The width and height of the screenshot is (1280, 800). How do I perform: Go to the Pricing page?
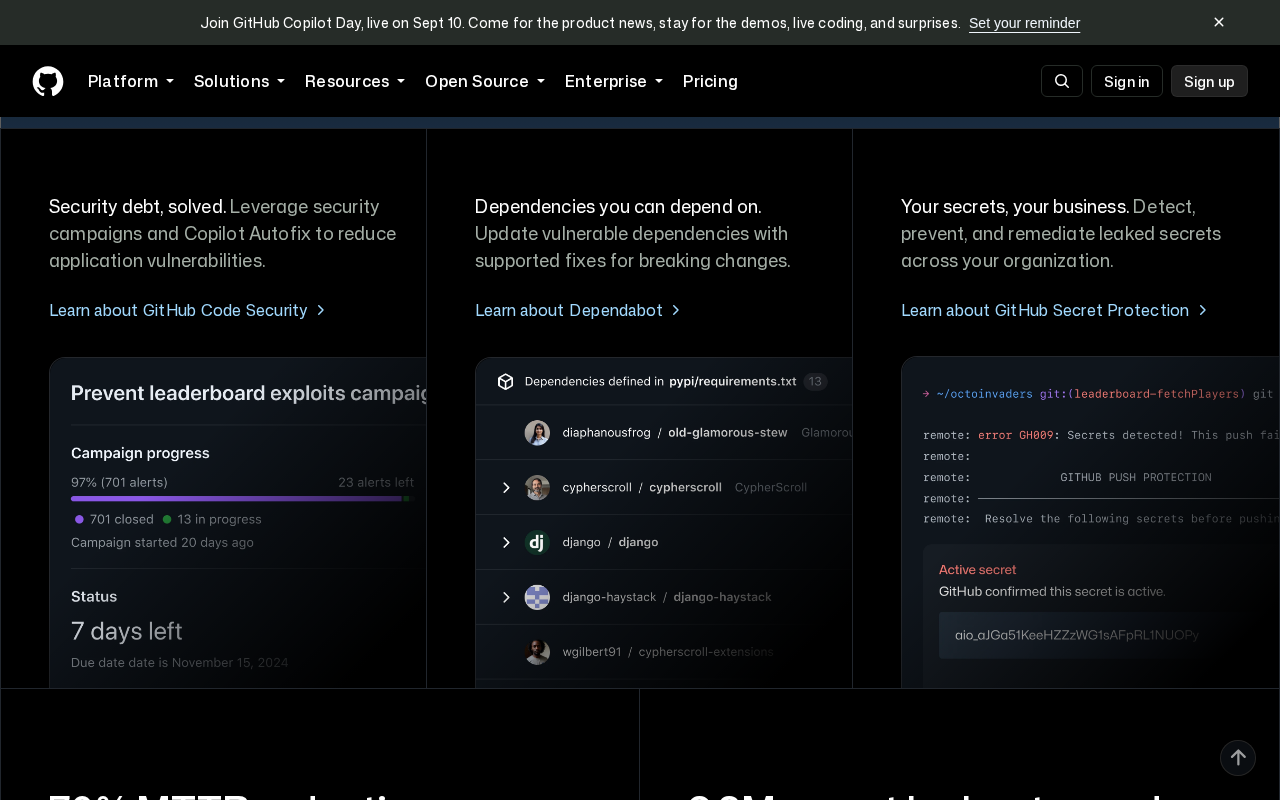point(710,81)
